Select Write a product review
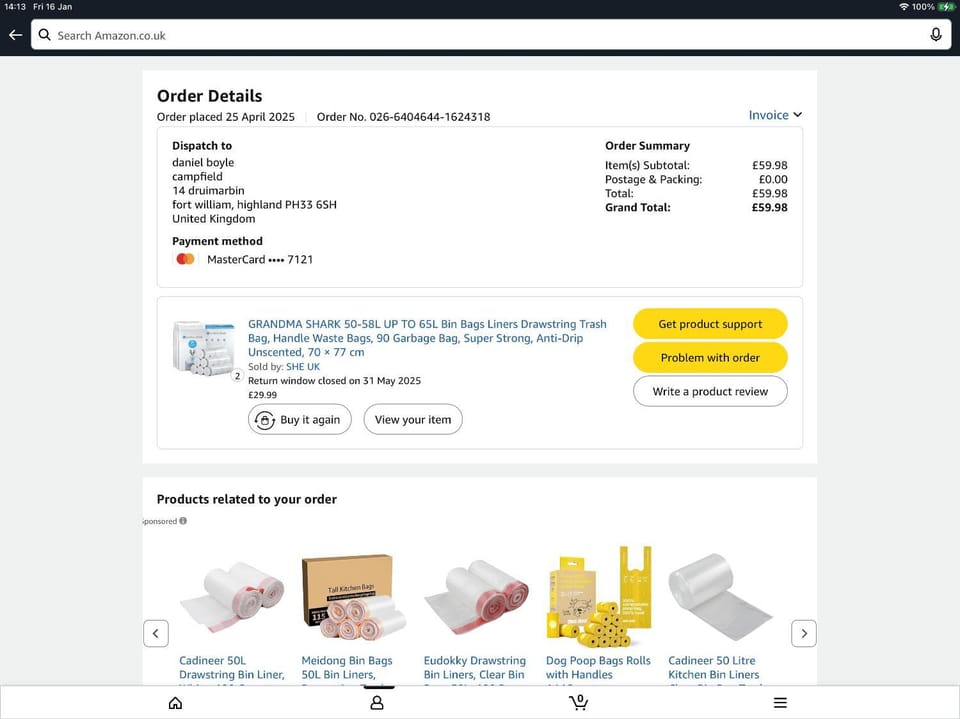This screenshot has height=719, width=960. [710, 392]
